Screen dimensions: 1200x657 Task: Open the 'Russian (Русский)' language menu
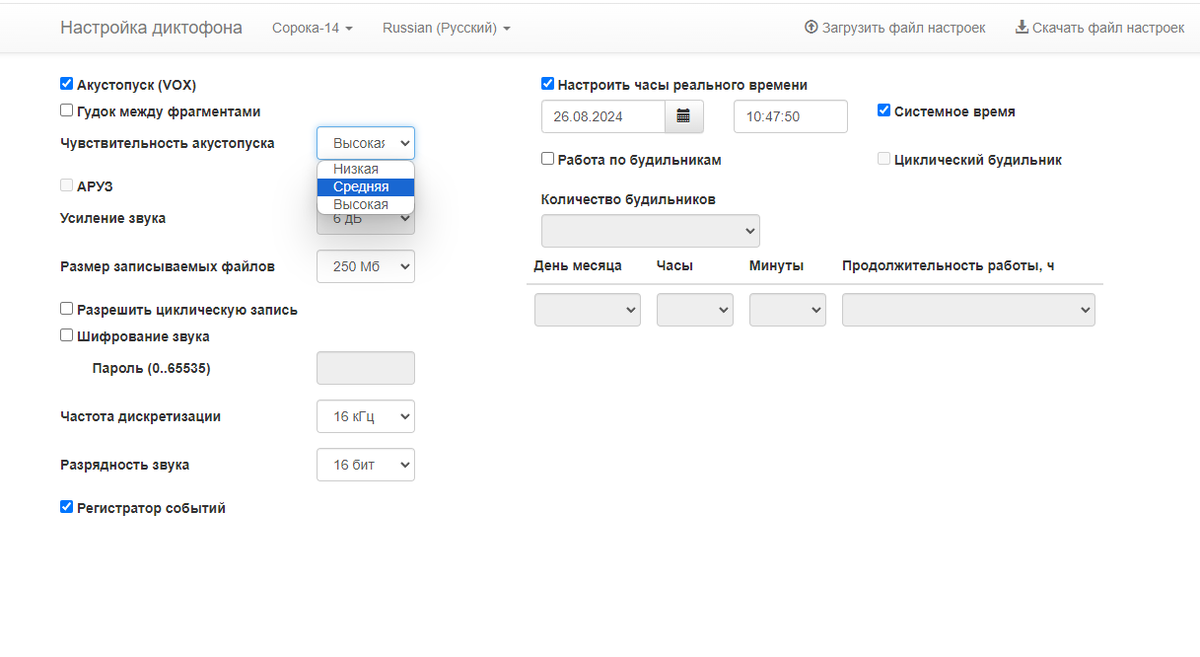446,28
